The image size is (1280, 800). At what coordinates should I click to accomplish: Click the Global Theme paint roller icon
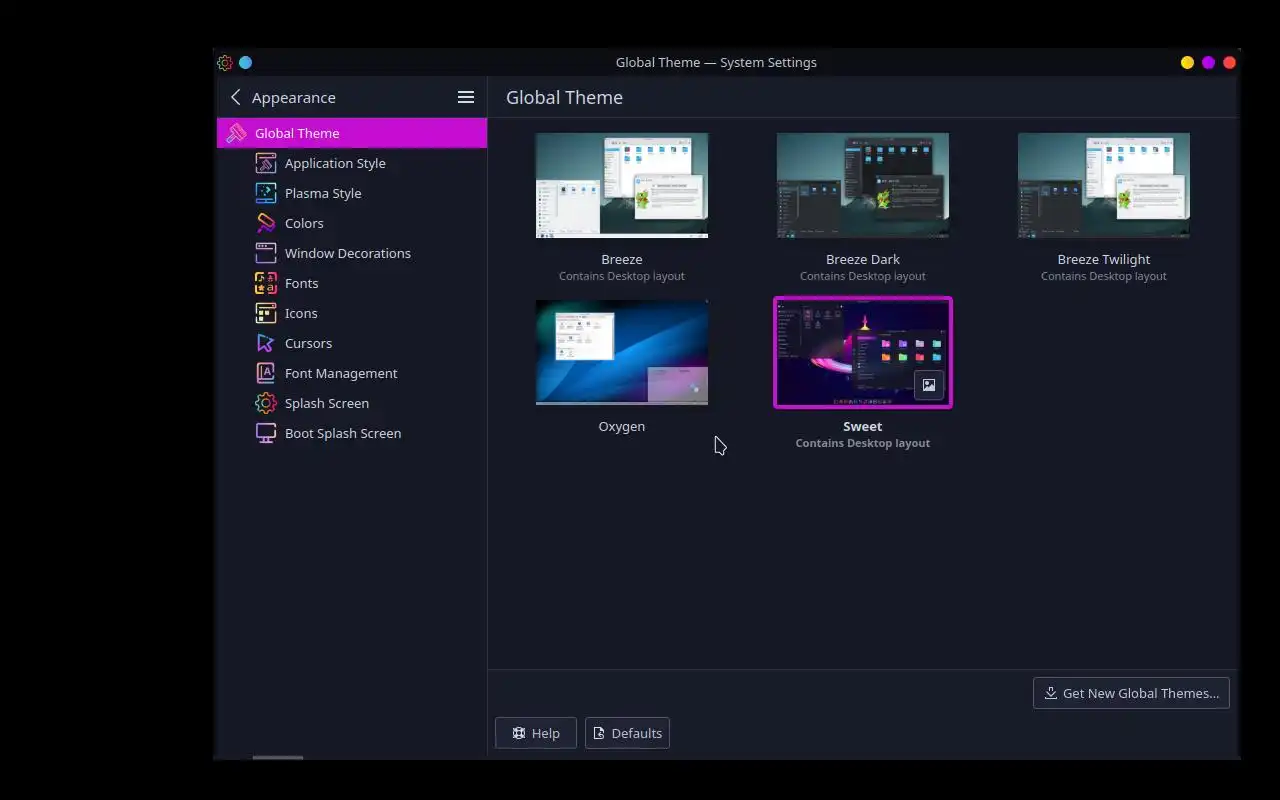pos(236,133)
